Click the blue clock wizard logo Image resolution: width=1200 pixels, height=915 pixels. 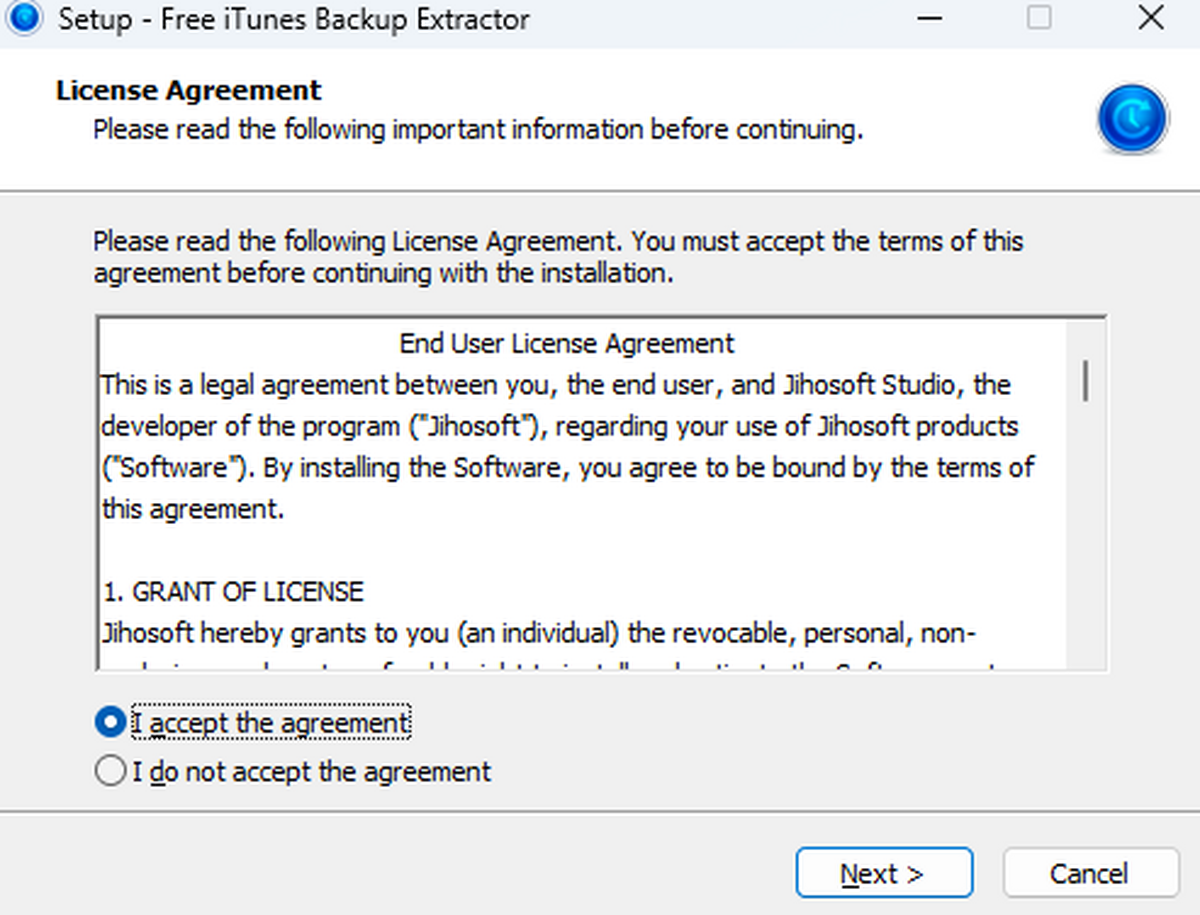click(1132, 119)
